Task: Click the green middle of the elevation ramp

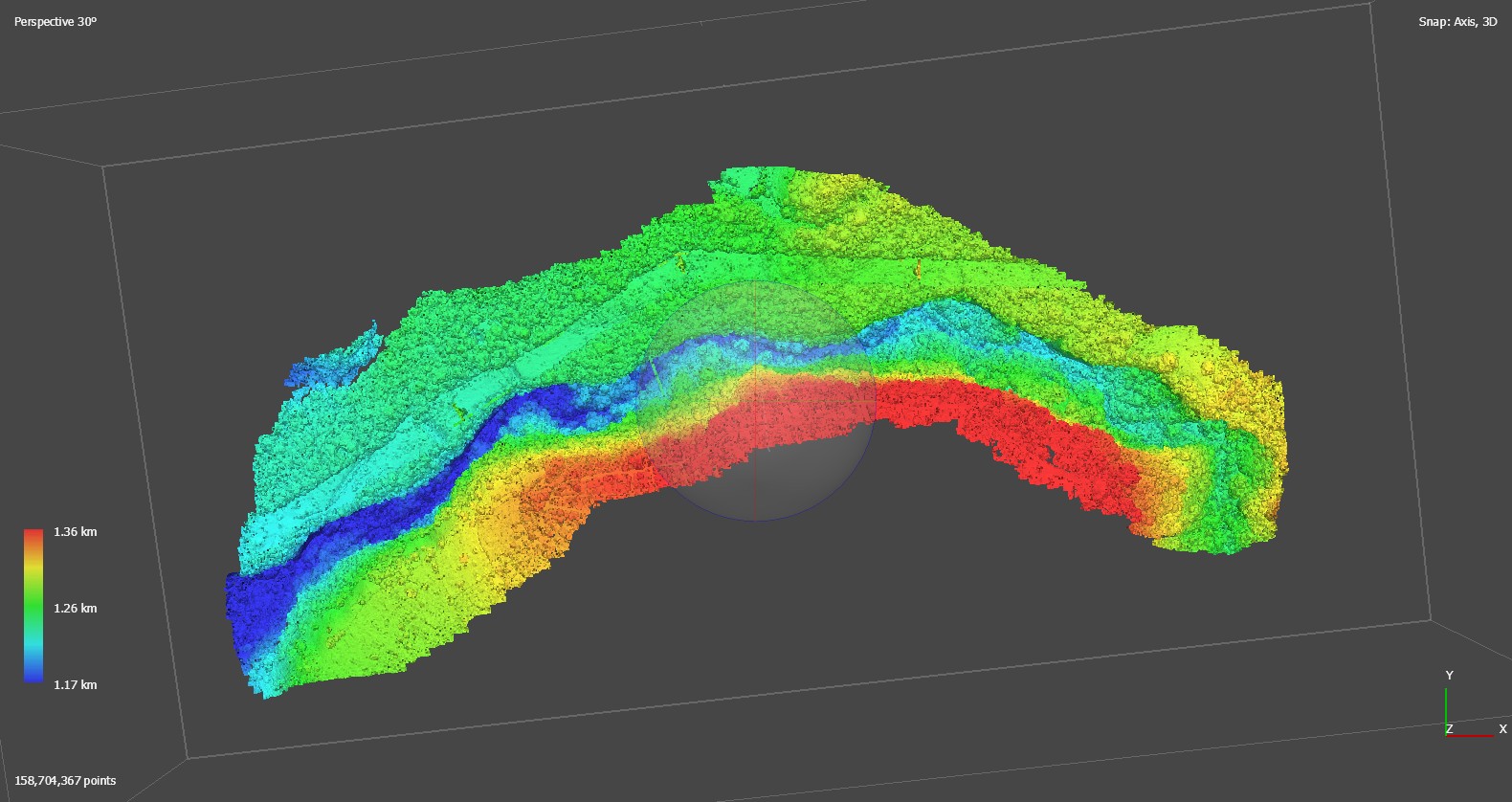Action: coord(33,605)
